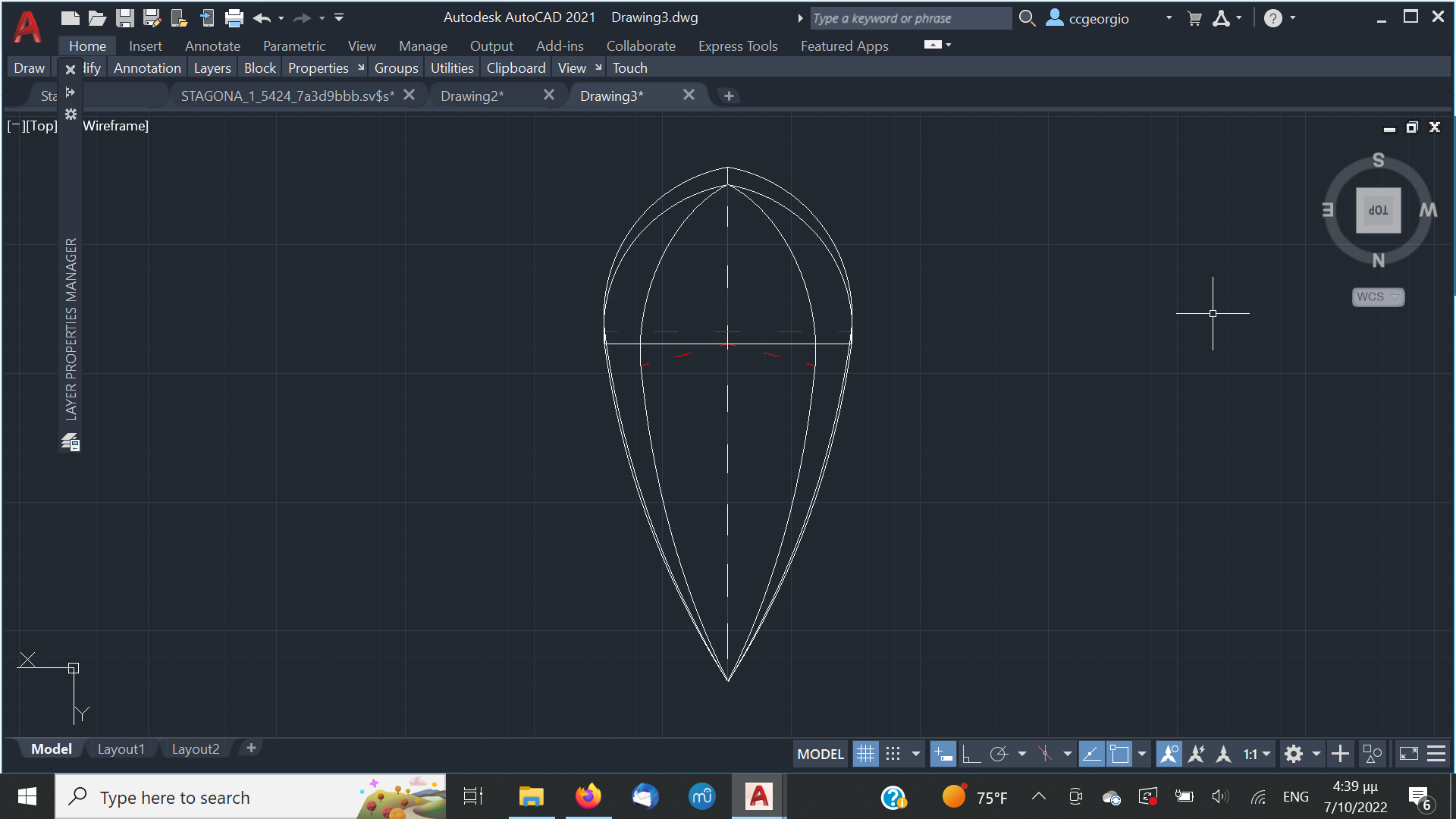Click the Redo arrow icon
Screen dimensions: 1456x819
coord(302,18)
